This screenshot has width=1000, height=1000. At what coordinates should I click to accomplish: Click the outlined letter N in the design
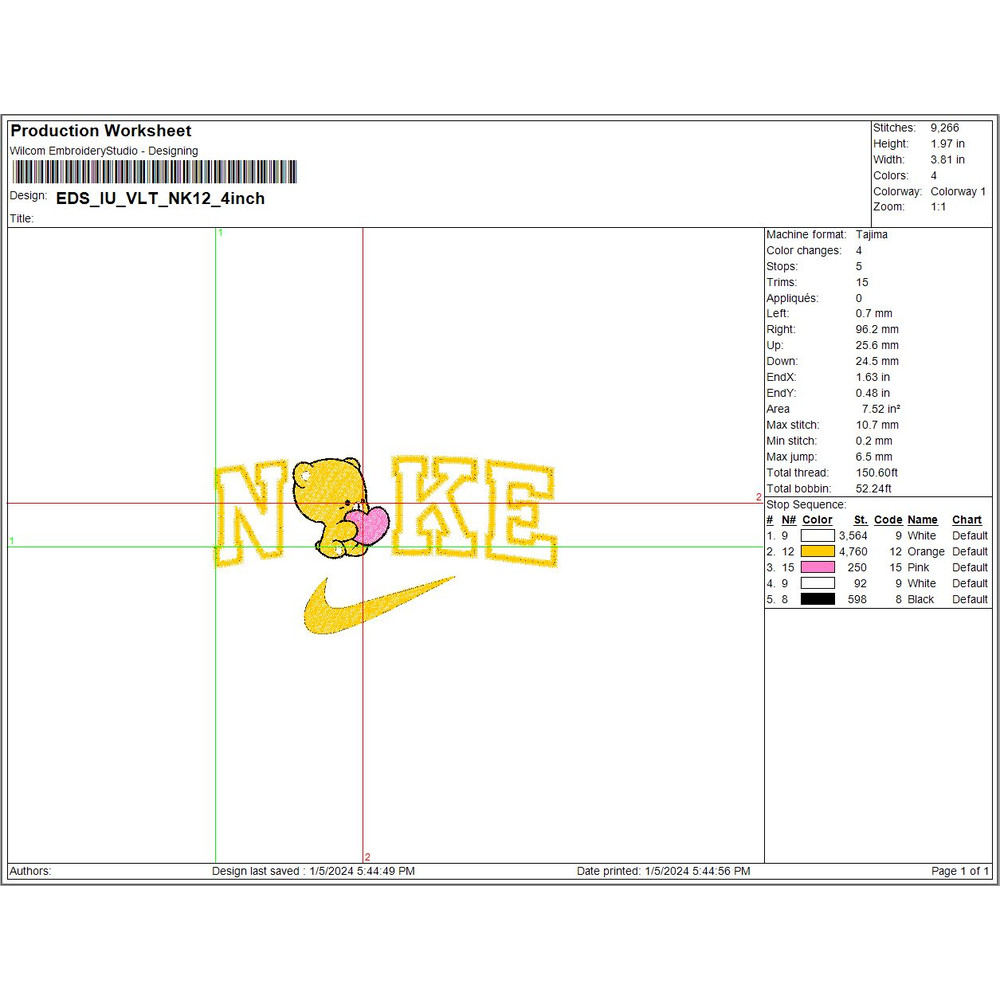248,512
